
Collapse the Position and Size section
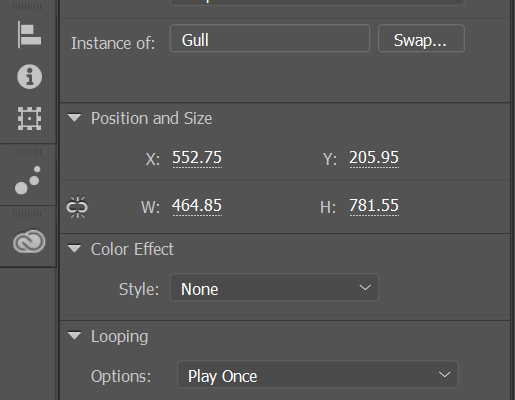click(x=74, y=118)
